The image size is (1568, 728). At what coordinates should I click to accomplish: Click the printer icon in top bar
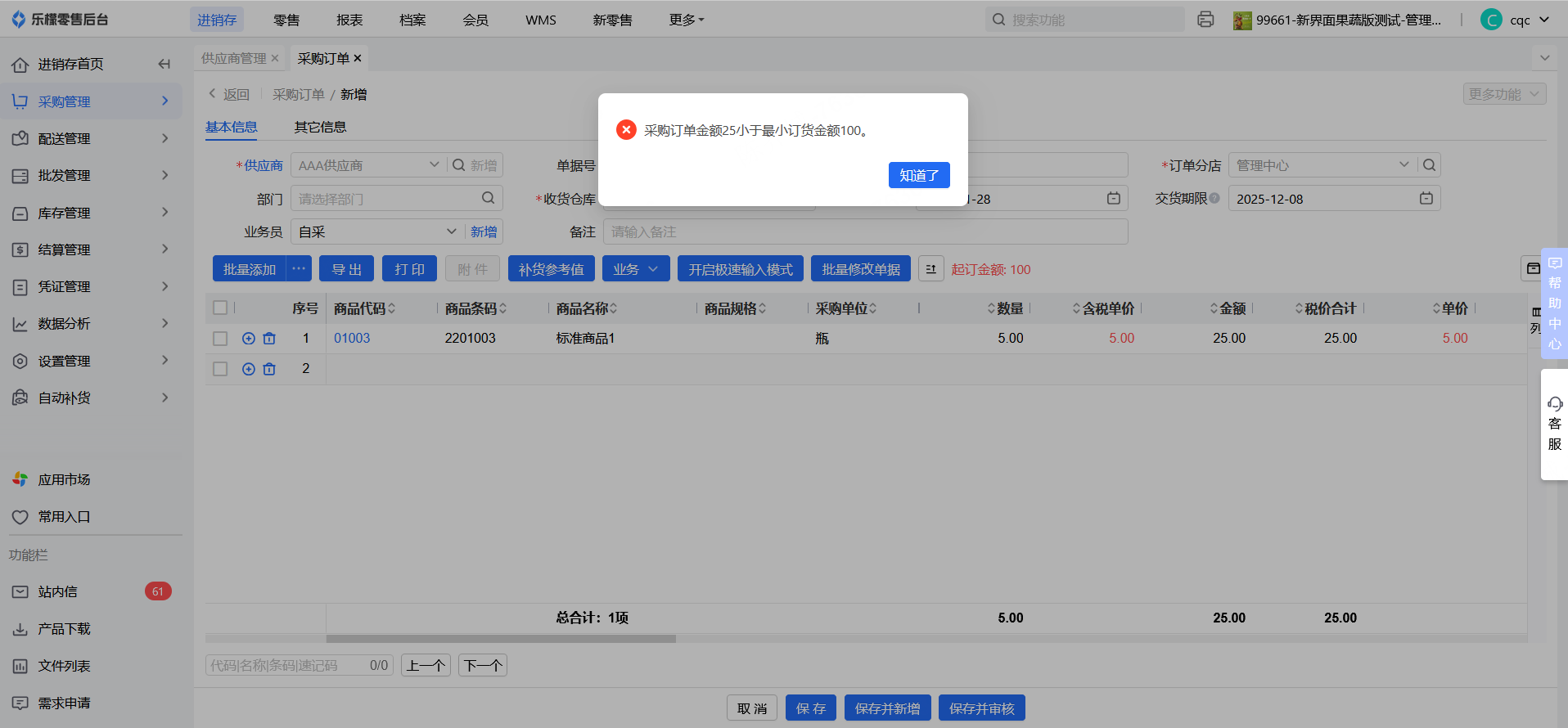pyautogui.click(x=1205, y=20)
